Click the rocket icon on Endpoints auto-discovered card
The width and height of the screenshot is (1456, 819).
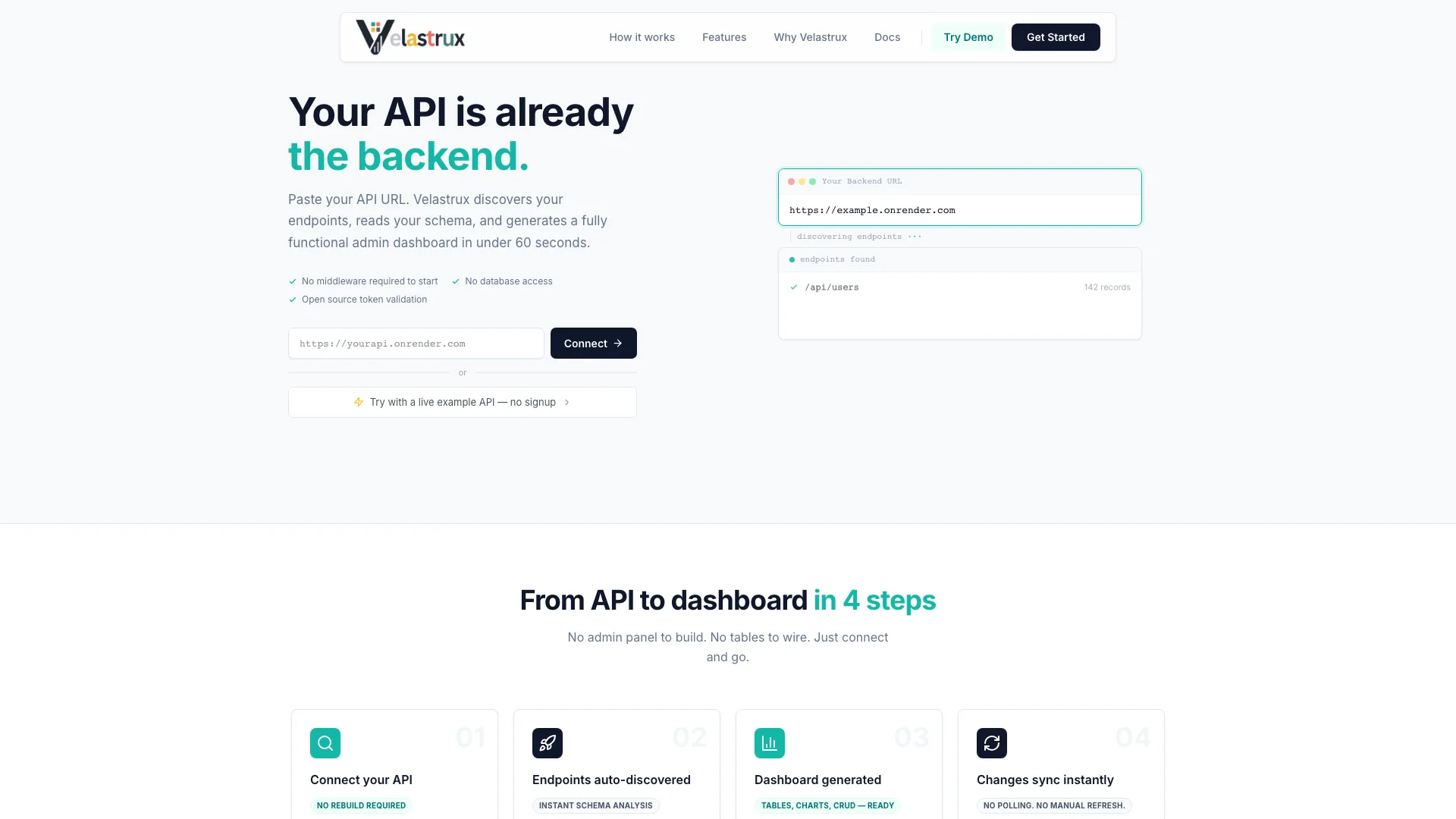548,743
